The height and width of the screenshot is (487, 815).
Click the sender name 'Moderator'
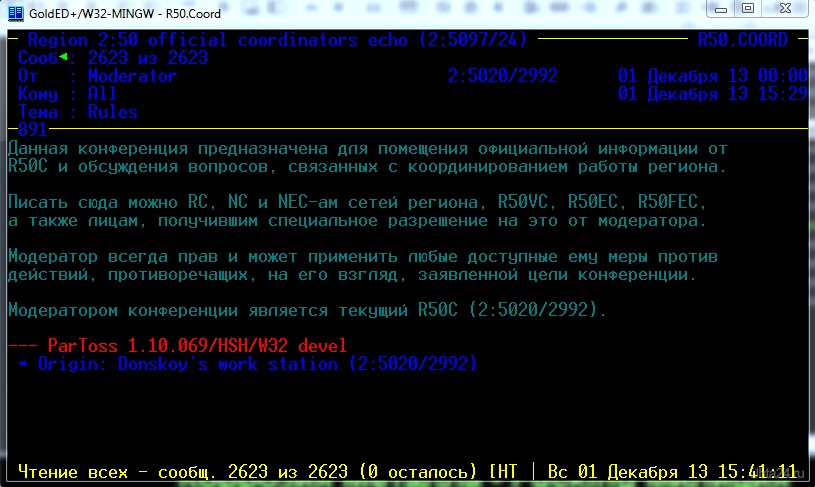pyautogui.click(x=132, y=76)
